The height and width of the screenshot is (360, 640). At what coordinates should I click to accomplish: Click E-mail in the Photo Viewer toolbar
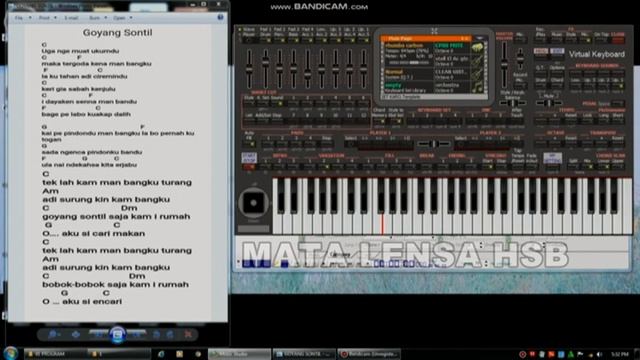(71, 18)
